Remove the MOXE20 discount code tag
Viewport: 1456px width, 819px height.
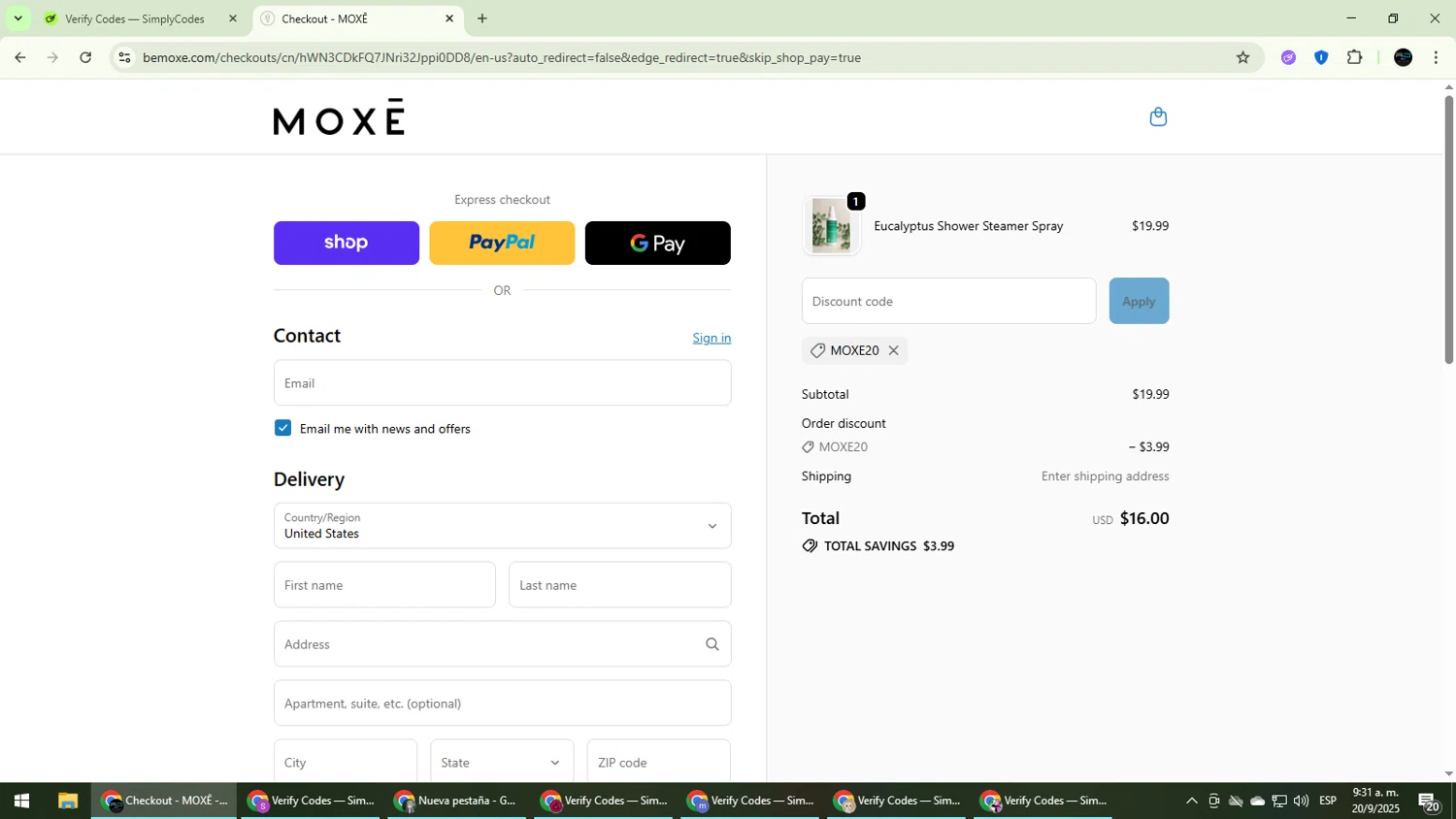coord(893,350)
